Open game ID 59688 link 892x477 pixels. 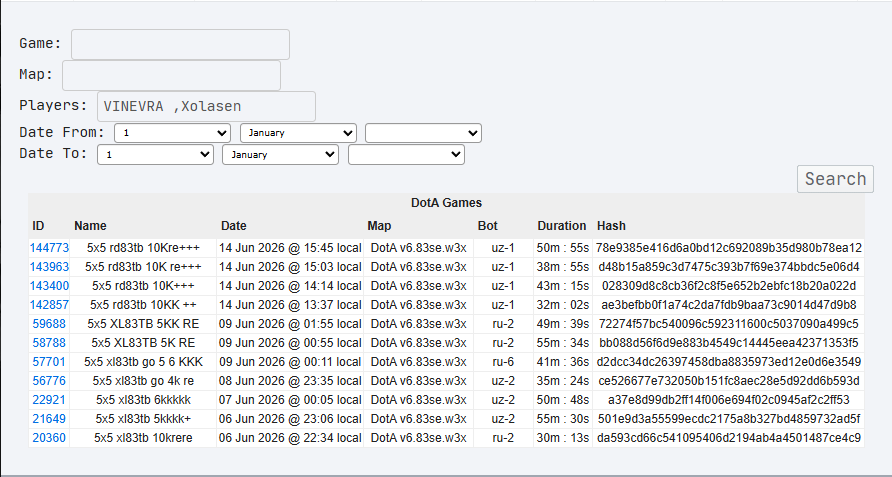point(49,324)
